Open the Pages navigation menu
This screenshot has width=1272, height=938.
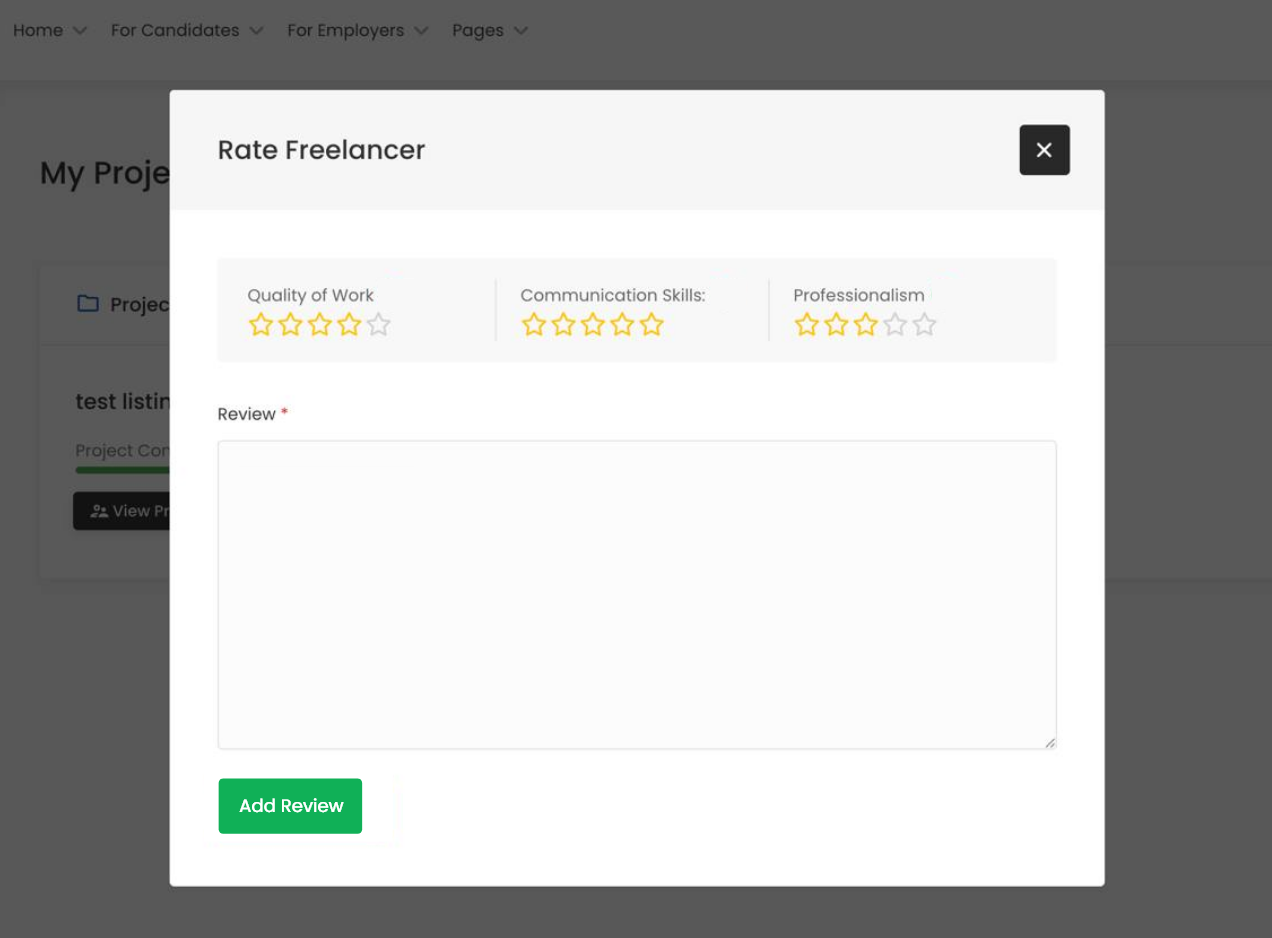489,31
